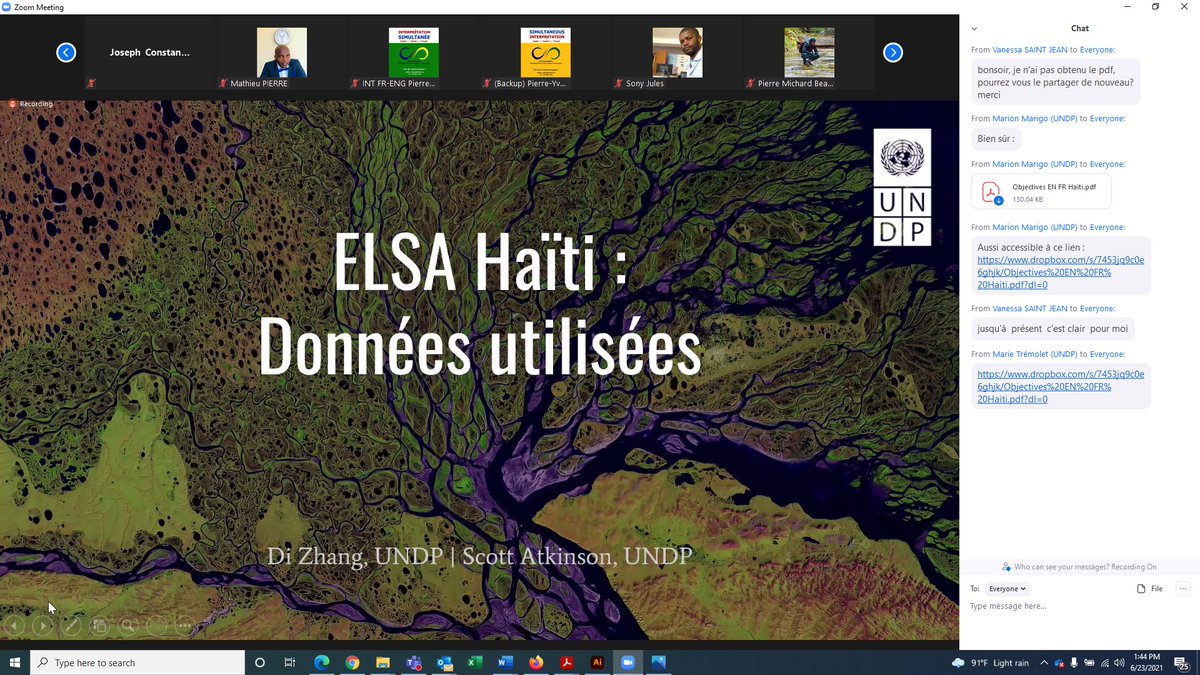
Task: Show hidden system tray icons
Action: click(1044, 662)
